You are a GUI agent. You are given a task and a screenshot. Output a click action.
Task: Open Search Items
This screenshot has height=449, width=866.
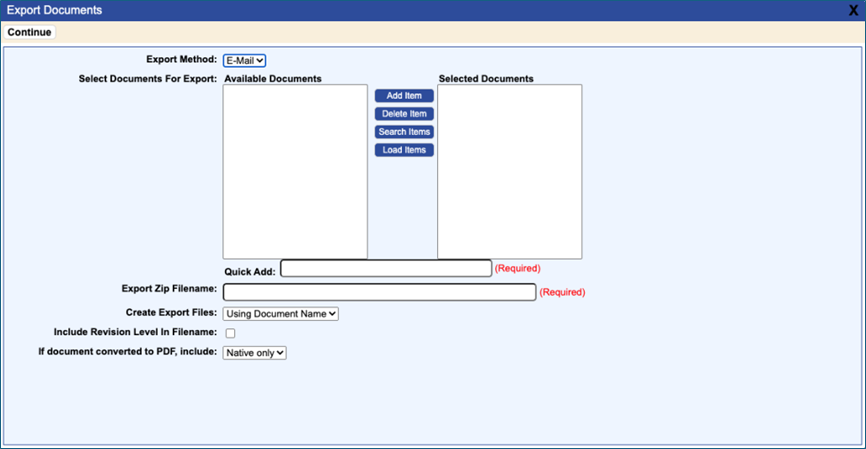pyautogui.click(x=404, y=132)
